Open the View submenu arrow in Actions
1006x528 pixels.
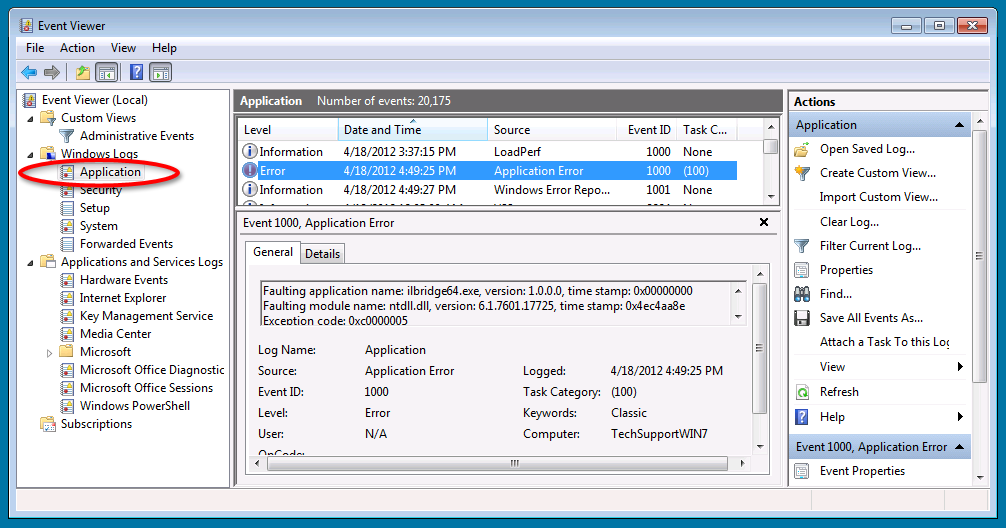960,367
